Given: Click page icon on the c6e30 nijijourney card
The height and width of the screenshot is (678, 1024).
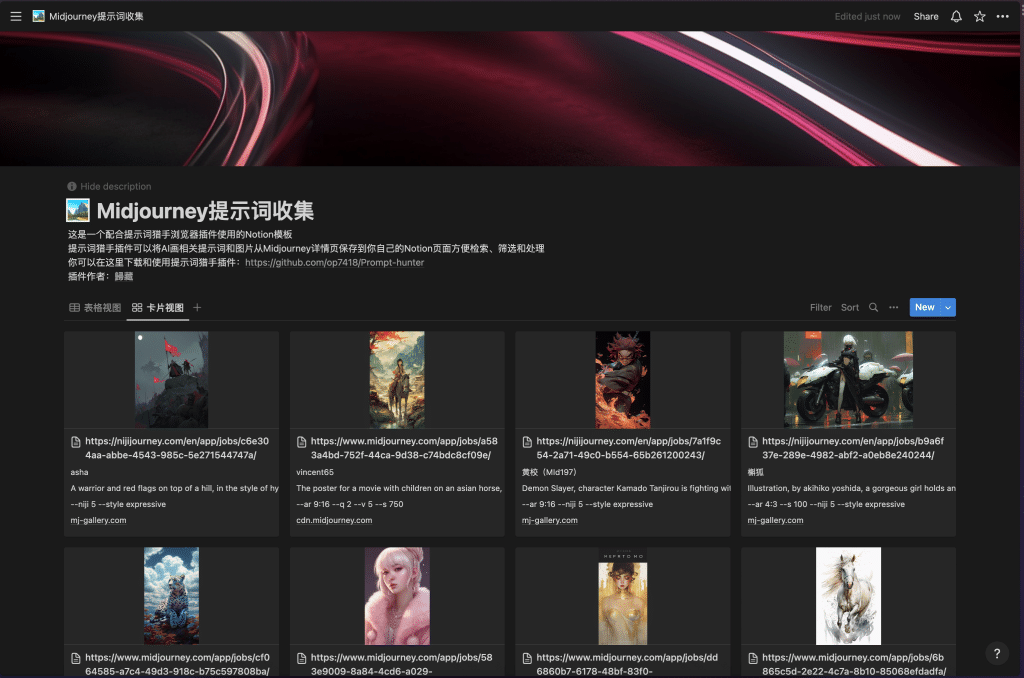Looking at the screenshot, I should 76,442.
